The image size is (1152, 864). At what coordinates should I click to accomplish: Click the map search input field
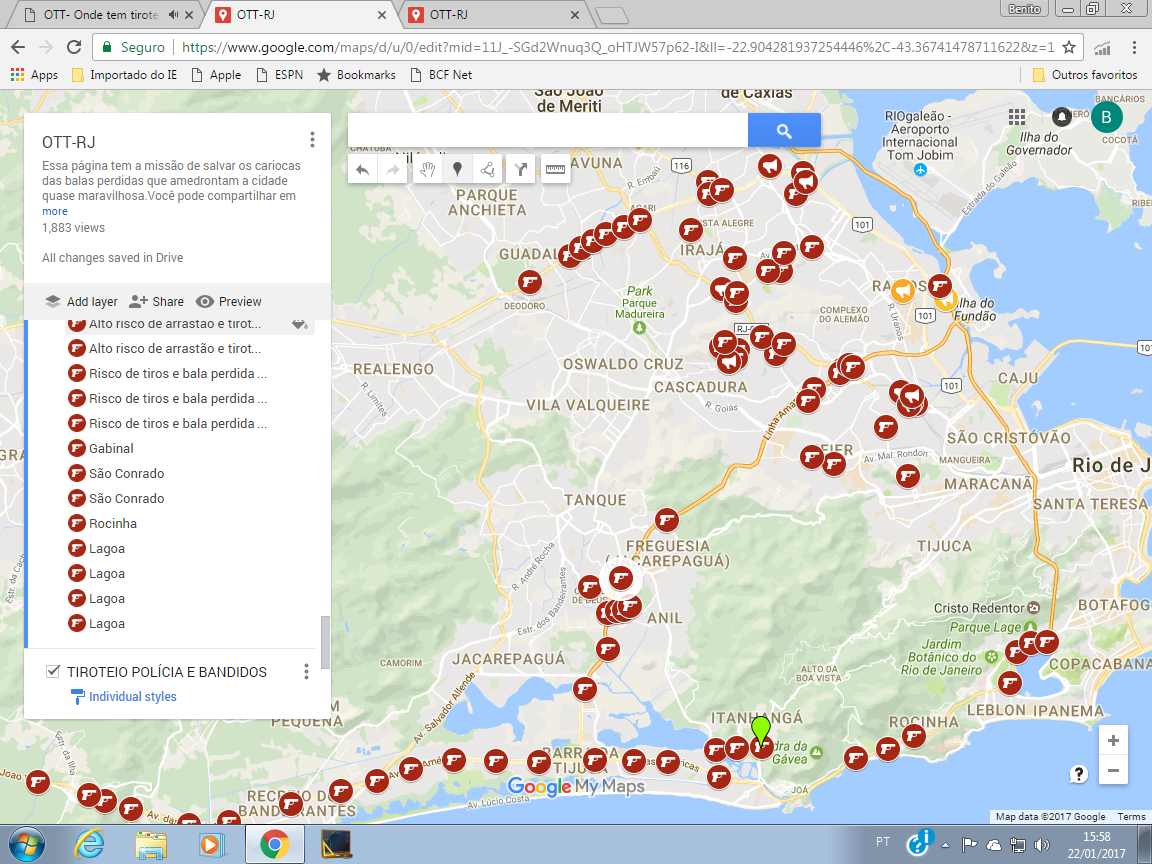pyautogui.click(x=547, y=131)
